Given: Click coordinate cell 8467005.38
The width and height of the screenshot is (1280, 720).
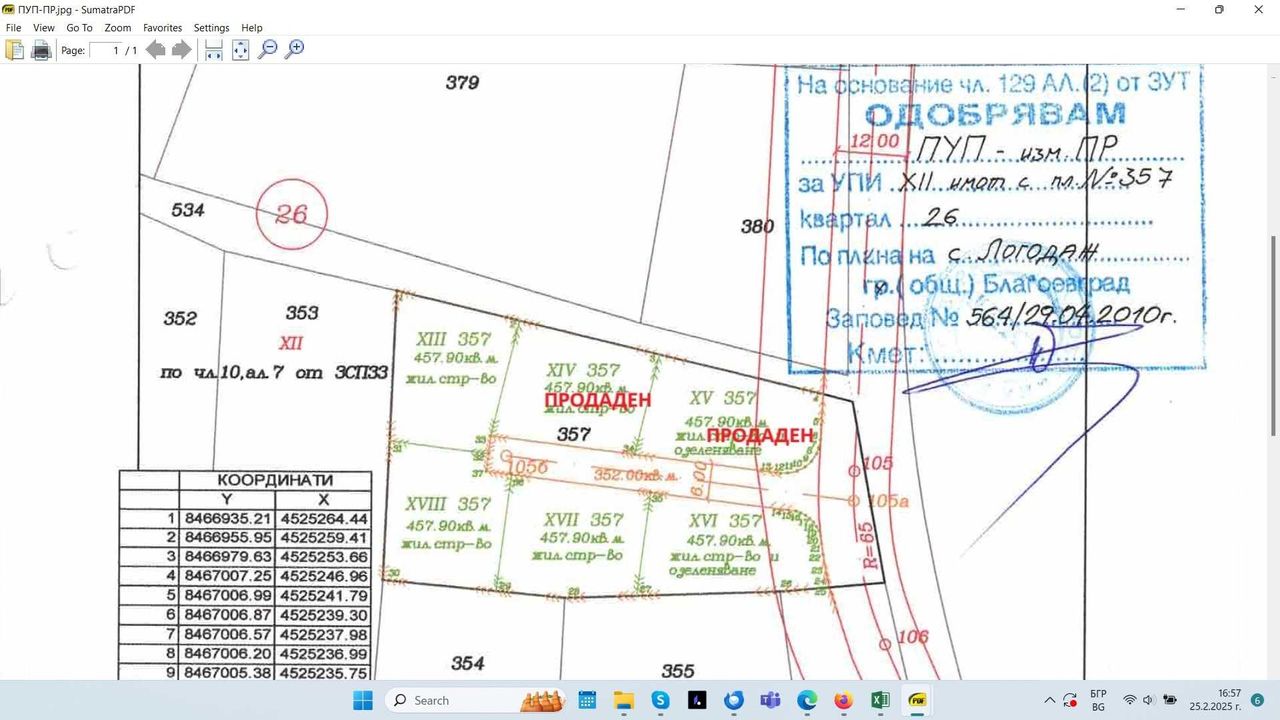Looking at the screenshot, I should tap(228, 673).
